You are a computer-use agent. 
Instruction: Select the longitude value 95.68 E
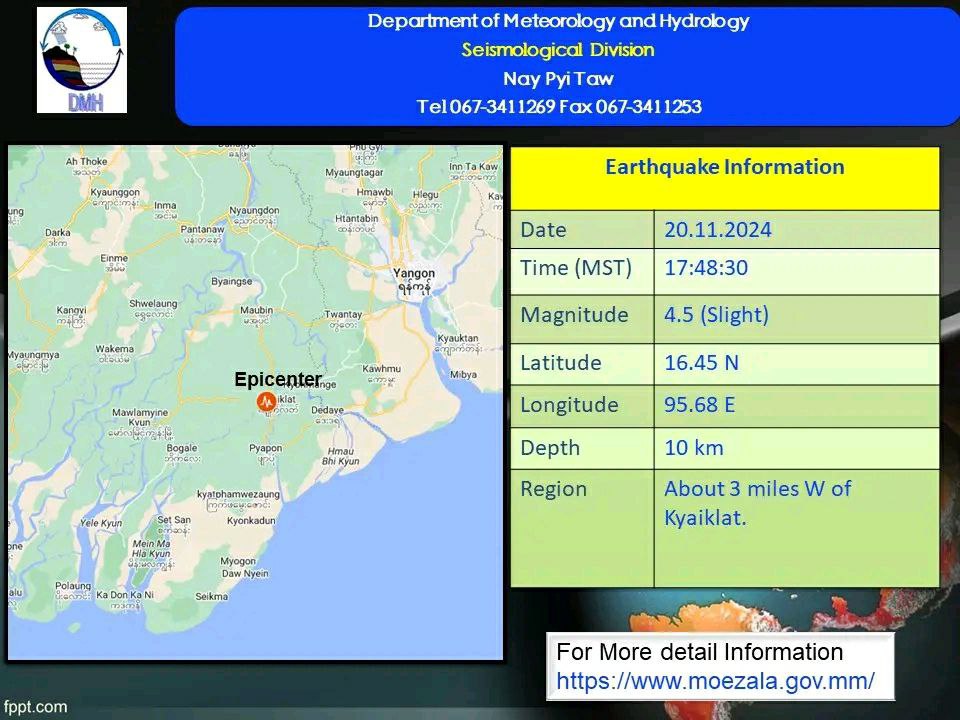click(701, 405)
